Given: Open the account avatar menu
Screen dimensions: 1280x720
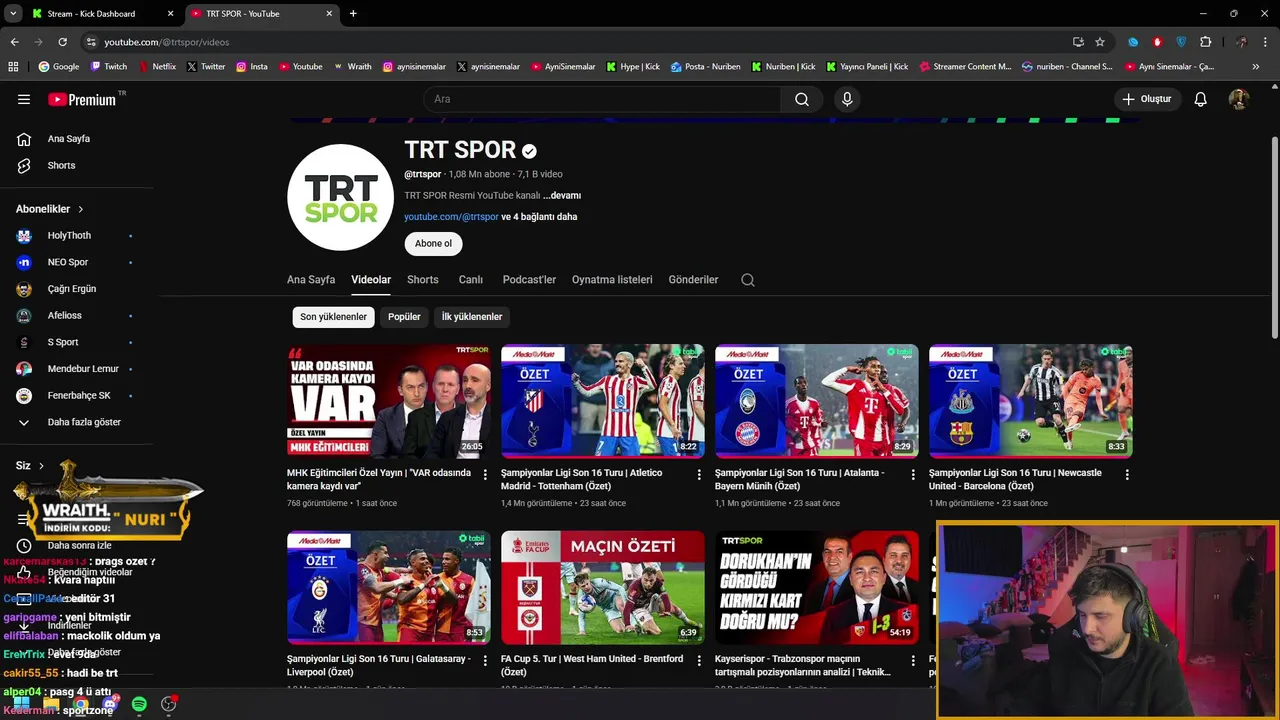Looking at the screenshot, I should pos(1239,99).
